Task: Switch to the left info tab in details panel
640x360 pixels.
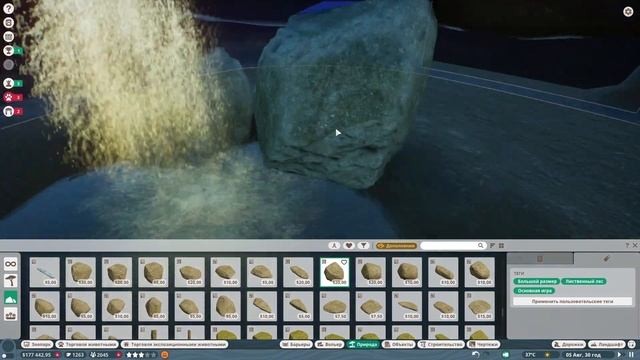Action: (x=540, y=259)
